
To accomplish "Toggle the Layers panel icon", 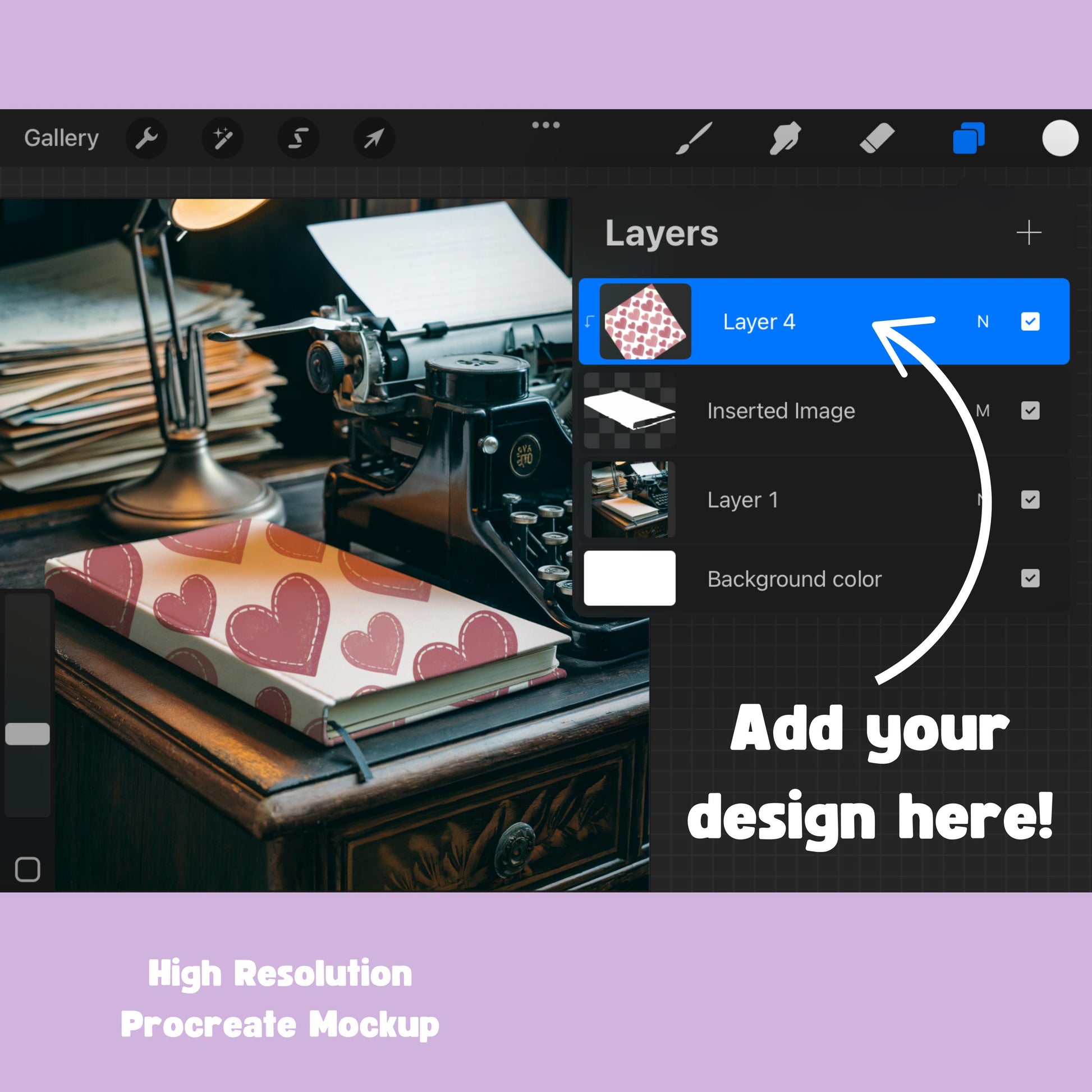I will pyautogui.click(x=969, y=138).
